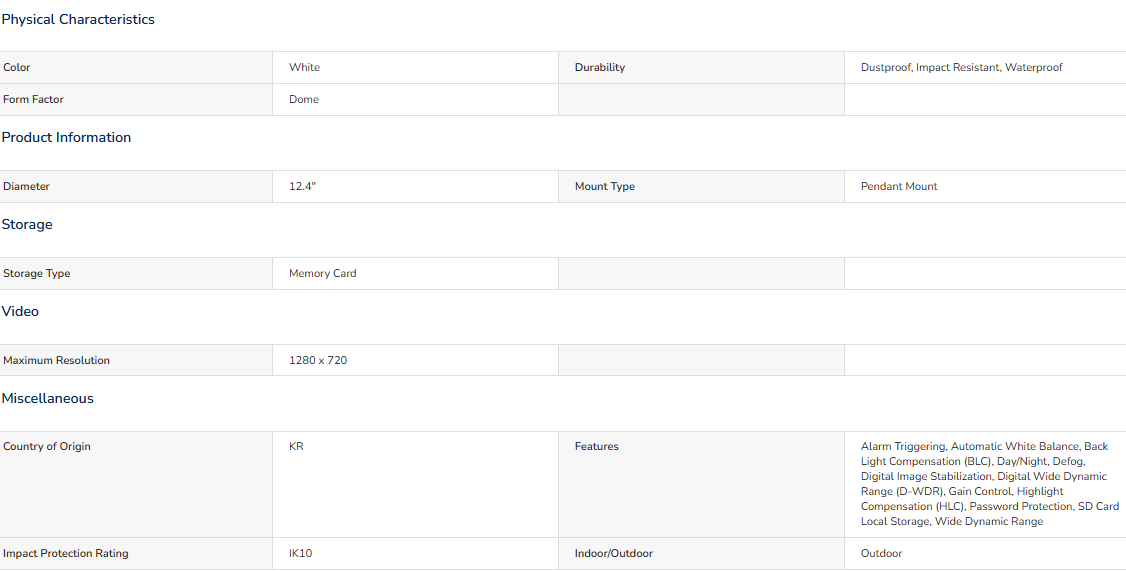The width and height of the screenshot is (1126, 571).
Task: Select Dustproof, Impact Resistant, Waterproof text
Action: (962, 68)
